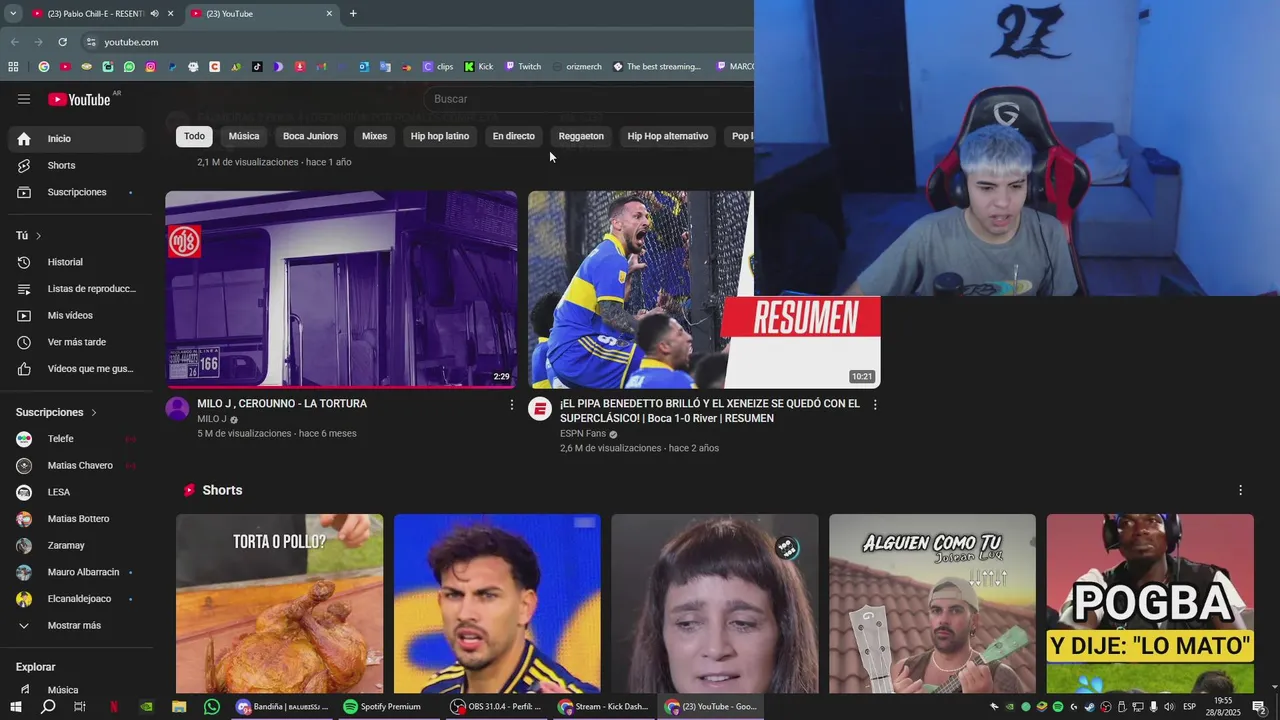Open the Alguien Como Tu short

click(x=932, y=604)
